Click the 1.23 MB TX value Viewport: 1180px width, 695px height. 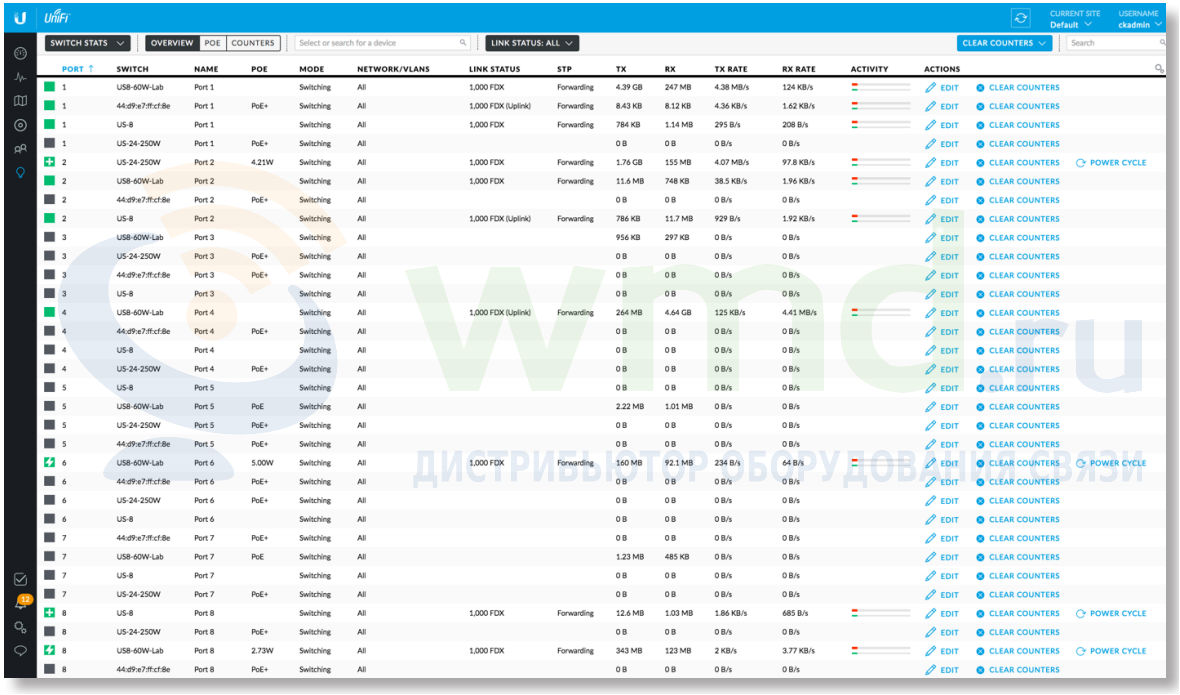[630, 557]
